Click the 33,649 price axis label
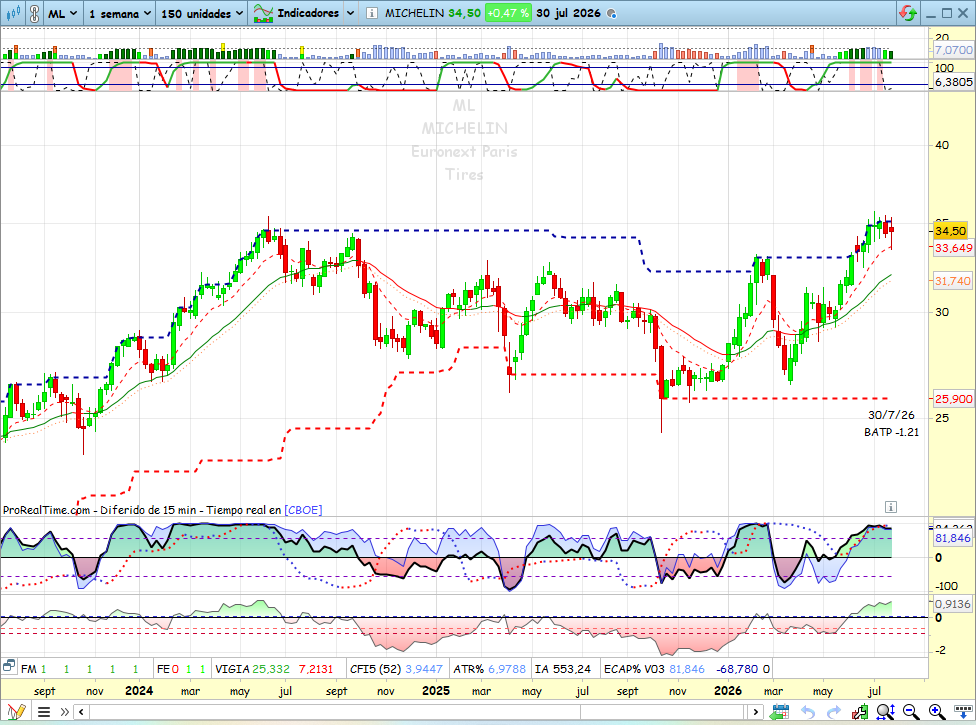The width and height of the screenshot is (976, 725). click(x=953, y=248)
